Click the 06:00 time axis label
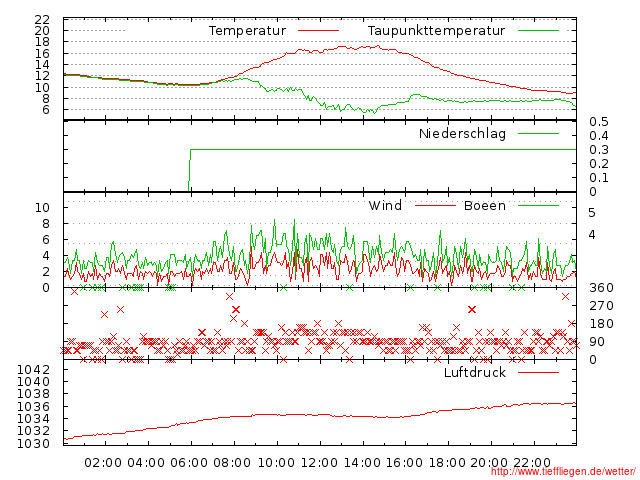This screenshot has width=640, height=480. [189, 463]
